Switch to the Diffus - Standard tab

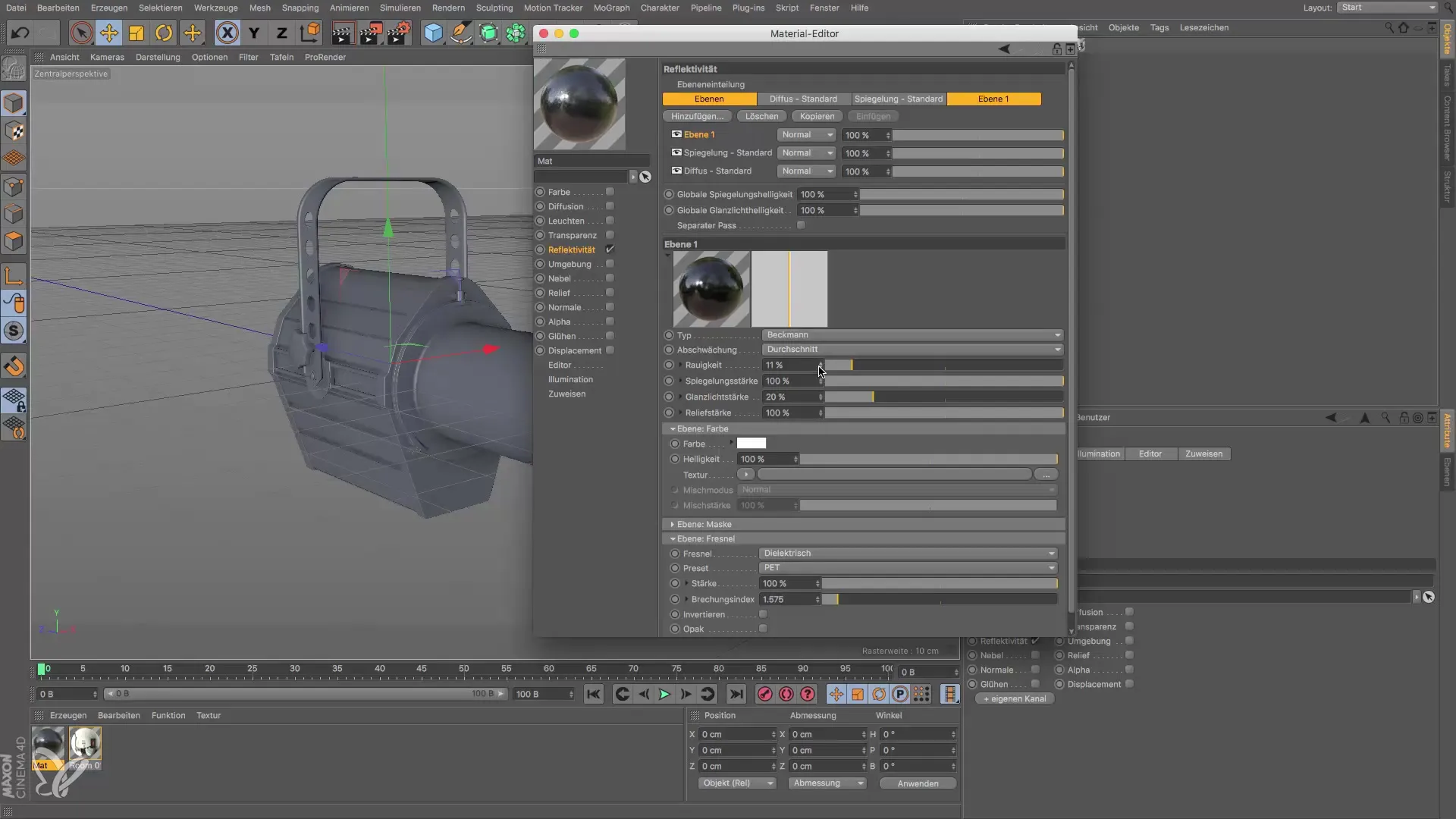803,99
